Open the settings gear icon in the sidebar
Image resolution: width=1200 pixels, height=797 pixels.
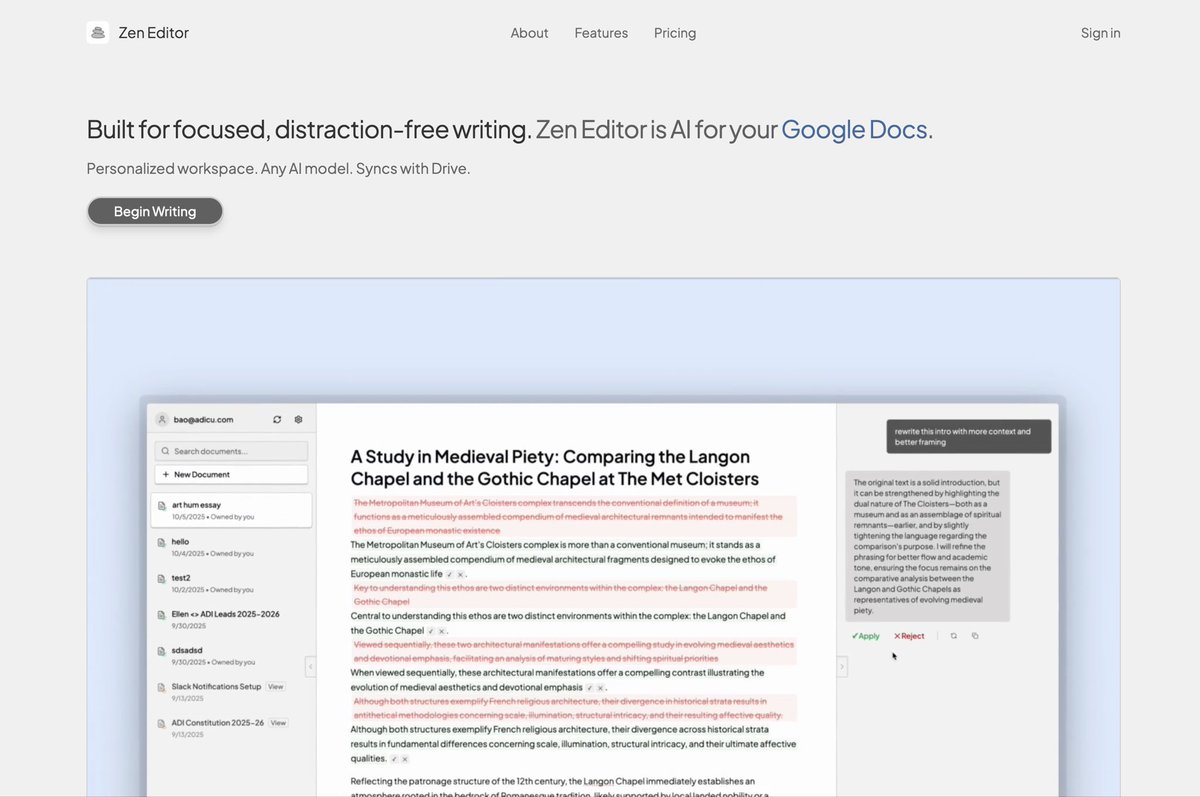click(298, 419)
